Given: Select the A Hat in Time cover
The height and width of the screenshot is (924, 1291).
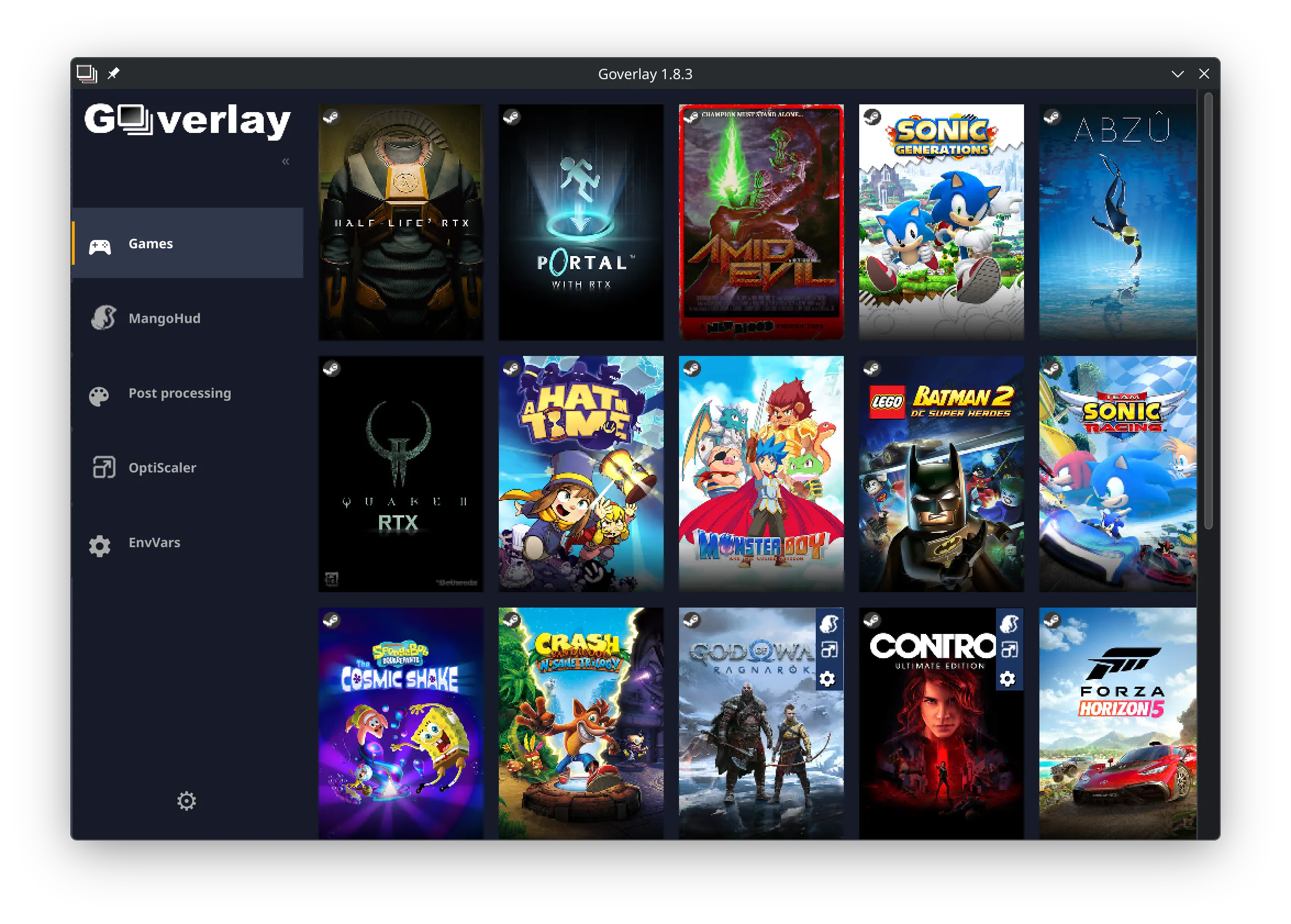Looking at the screenshot, I should [x=581, y=475].
